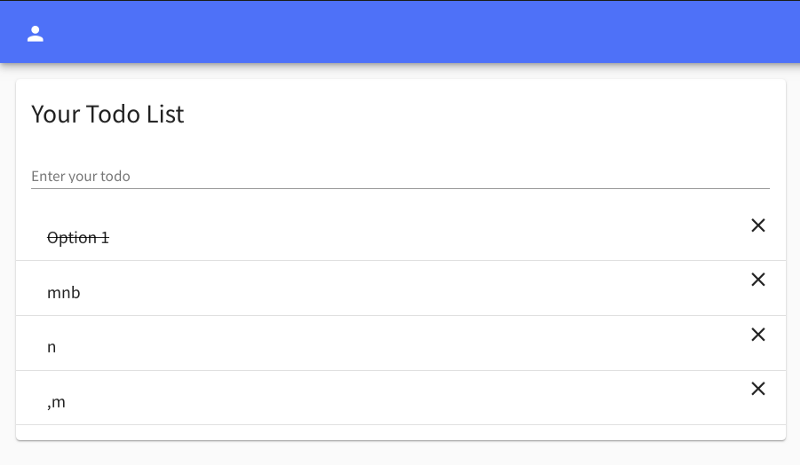
Task: Delete the crossed-out Option 1 todo
Action: pos(758,225)
